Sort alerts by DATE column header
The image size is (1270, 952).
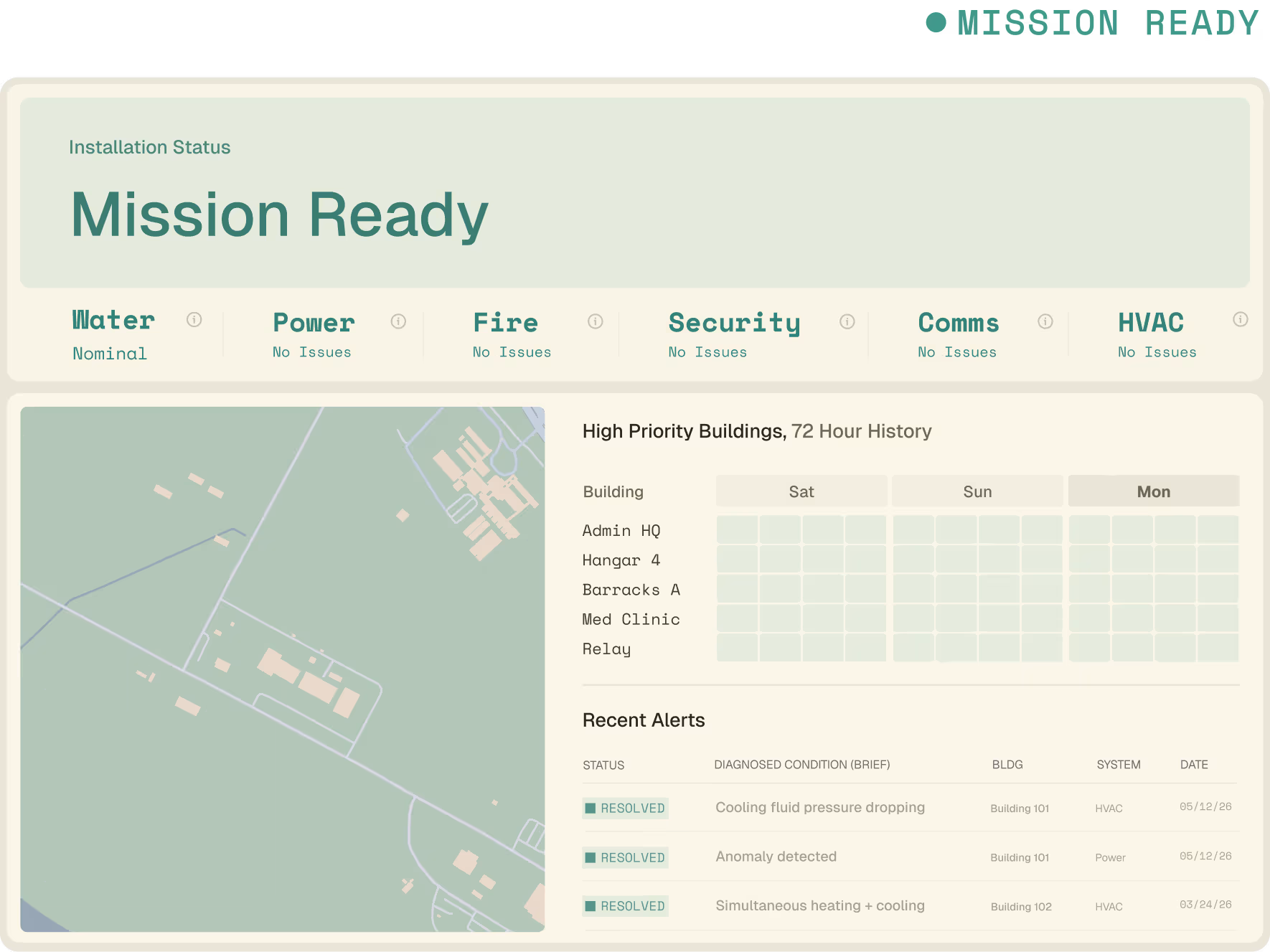[1194, 765]
